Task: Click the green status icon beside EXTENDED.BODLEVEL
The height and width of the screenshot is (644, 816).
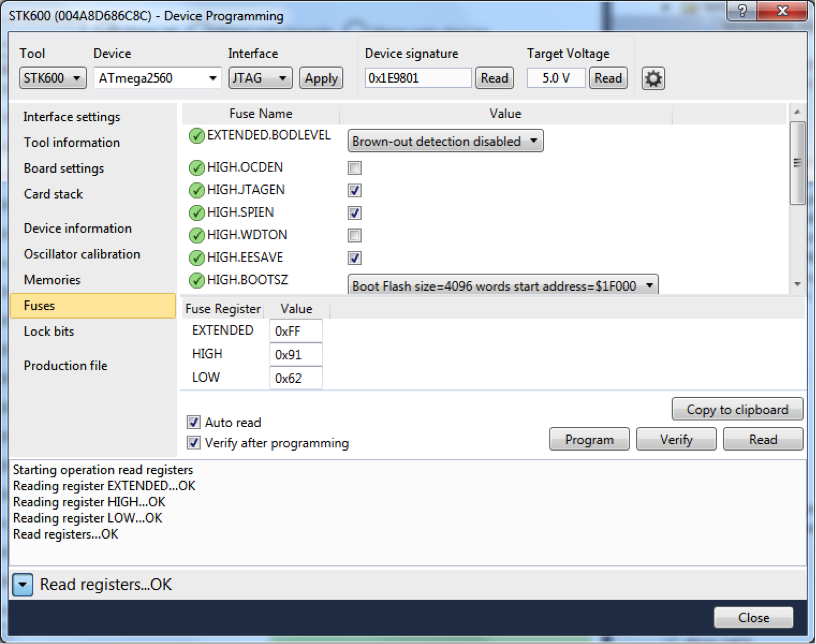Action: tap(196, 135)
